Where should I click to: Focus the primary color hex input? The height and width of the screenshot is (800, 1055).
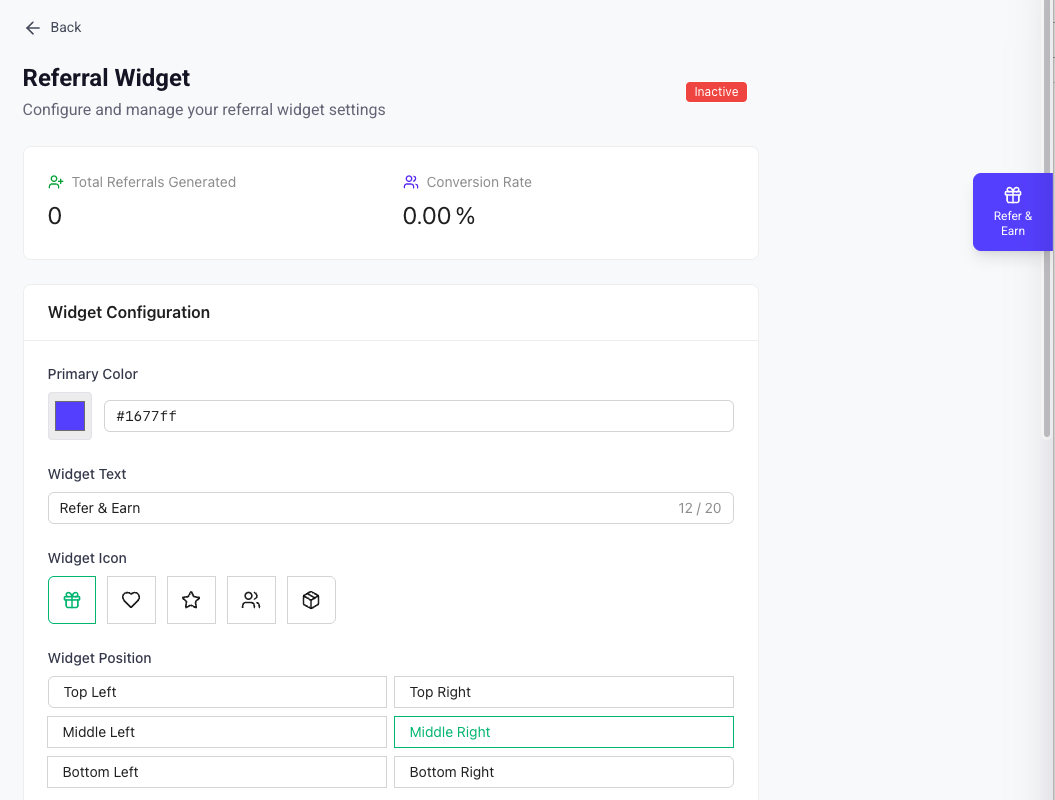click(419, 416)
